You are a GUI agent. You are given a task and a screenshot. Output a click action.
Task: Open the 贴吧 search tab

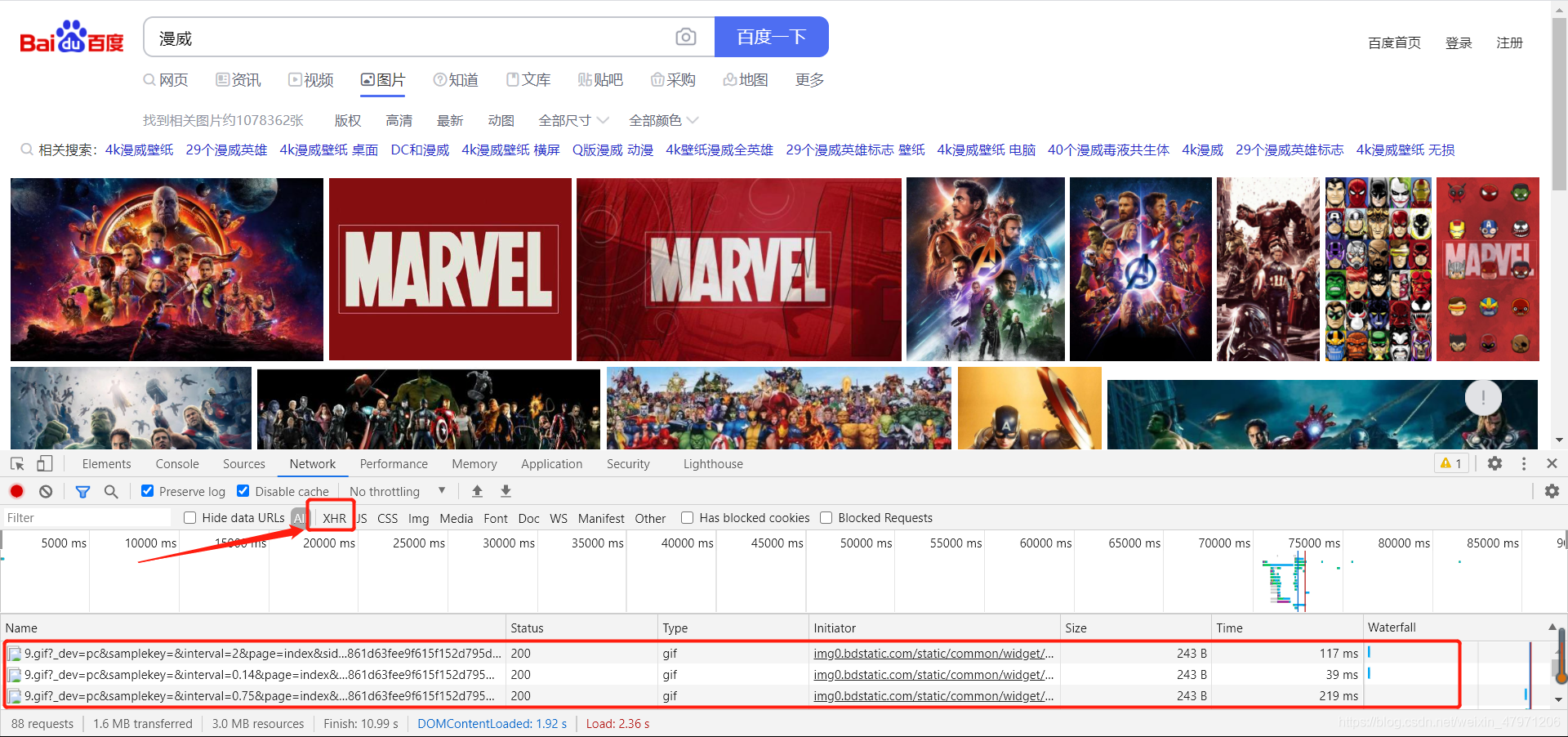pyautogui.click(x=600, y=80)
